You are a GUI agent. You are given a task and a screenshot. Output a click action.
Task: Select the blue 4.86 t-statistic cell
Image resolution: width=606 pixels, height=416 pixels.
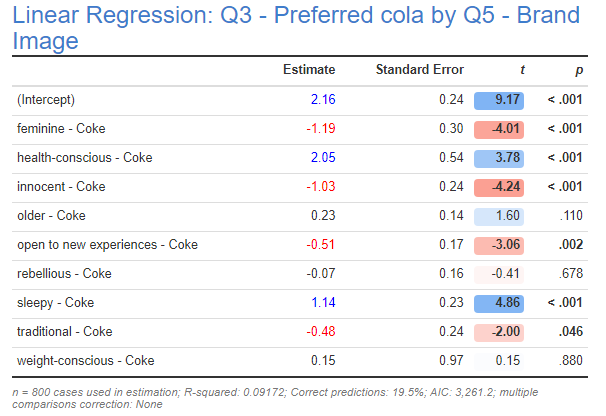point(506,303)
